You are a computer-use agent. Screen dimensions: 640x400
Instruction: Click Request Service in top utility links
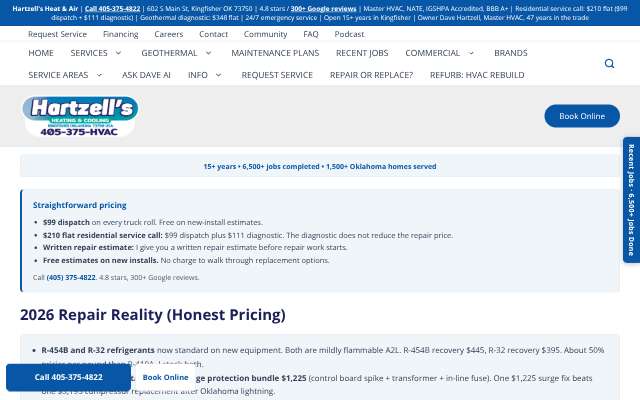click(x=58, y=34)
